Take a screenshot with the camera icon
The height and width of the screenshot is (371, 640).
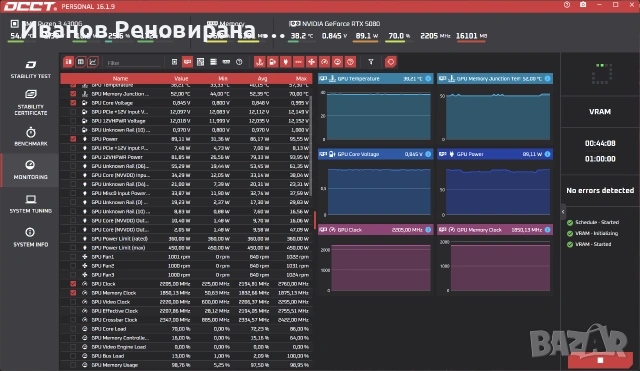[583, 5]
